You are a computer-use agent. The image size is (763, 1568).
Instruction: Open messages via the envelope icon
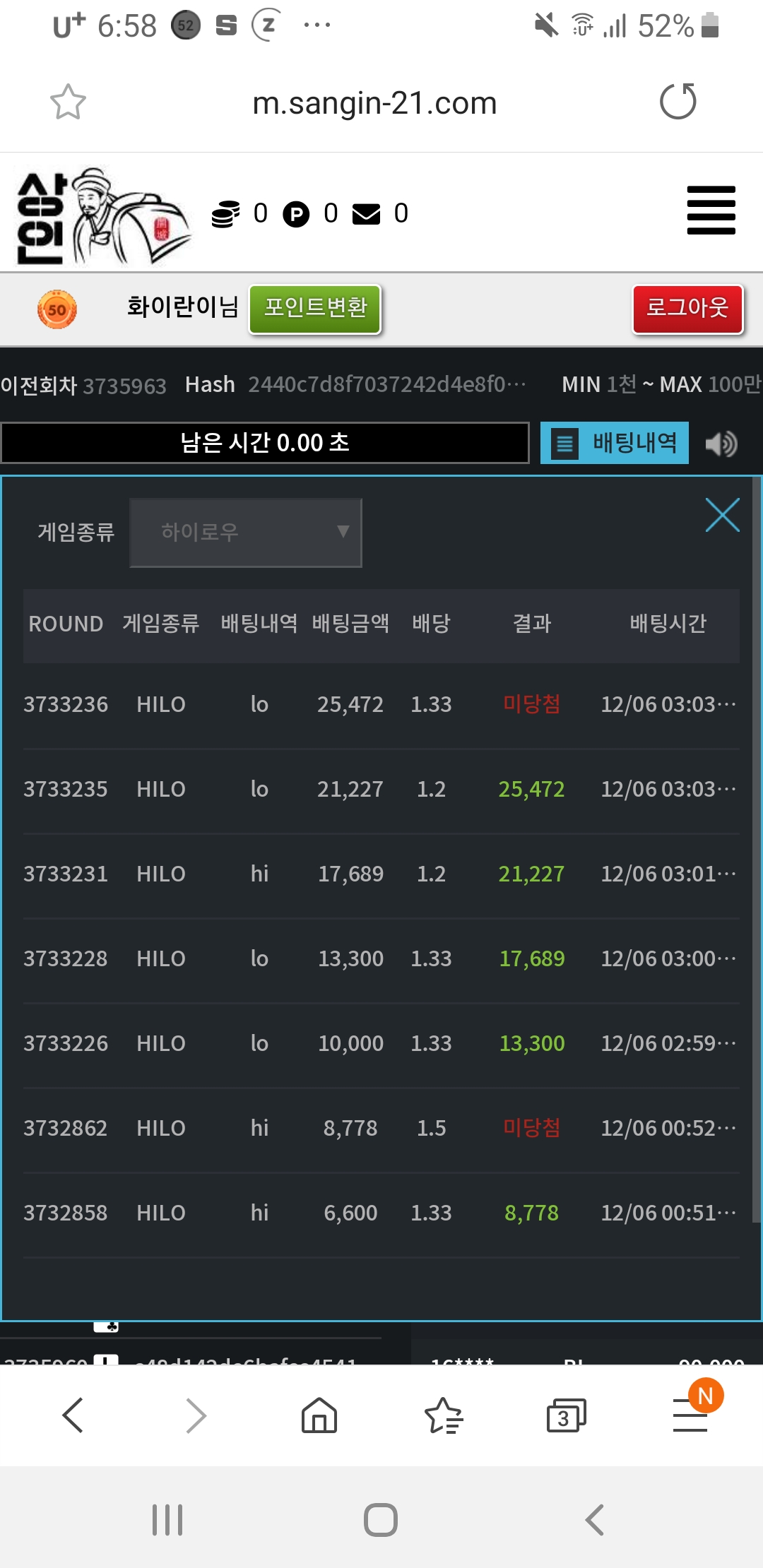[x=366, y=214]
